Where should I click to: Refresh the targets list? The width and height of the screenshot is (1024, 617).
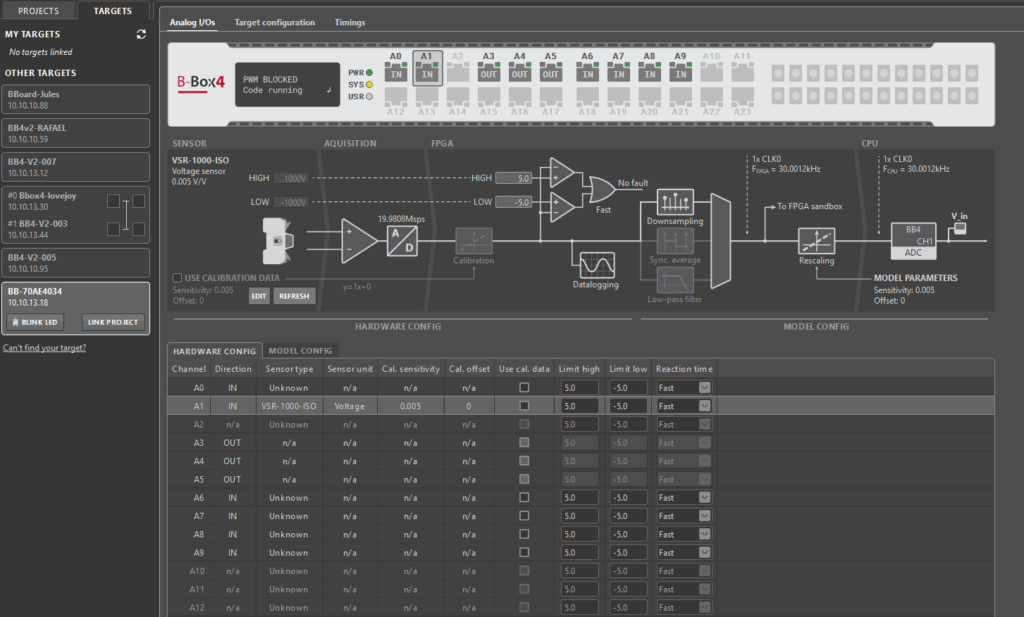(x=141, y=34)
